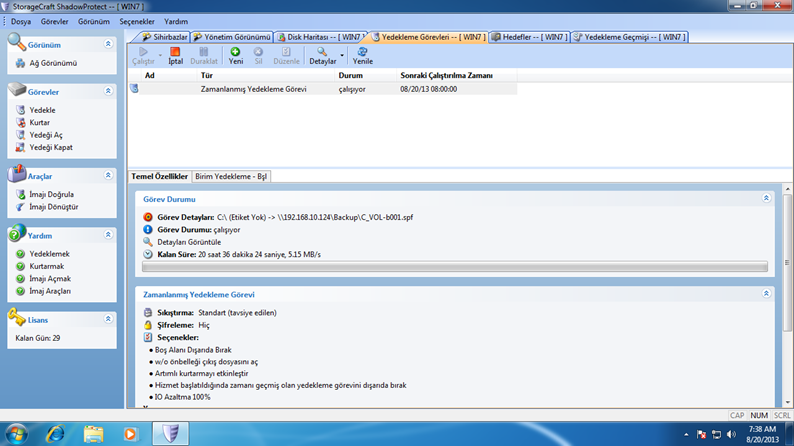Screen dimensions: 794x446
Task: Click the Sil delete toolbar icon
Action: (x=258, y=56)
